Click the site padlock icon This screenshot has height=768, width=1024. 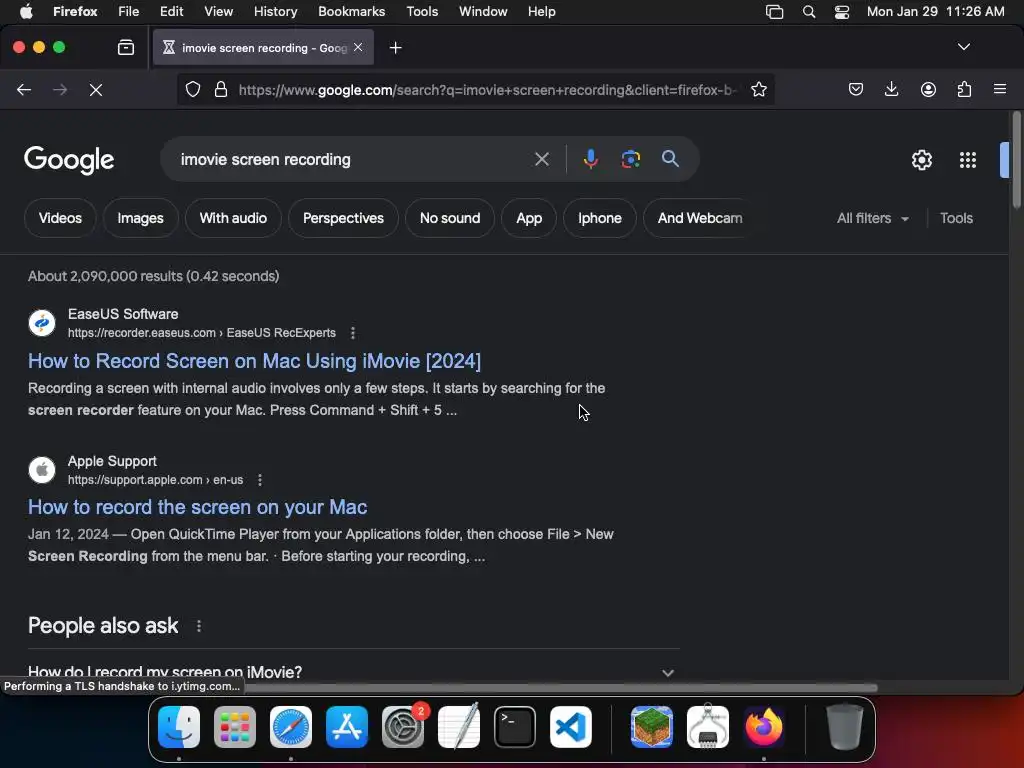tap(221, 89)
